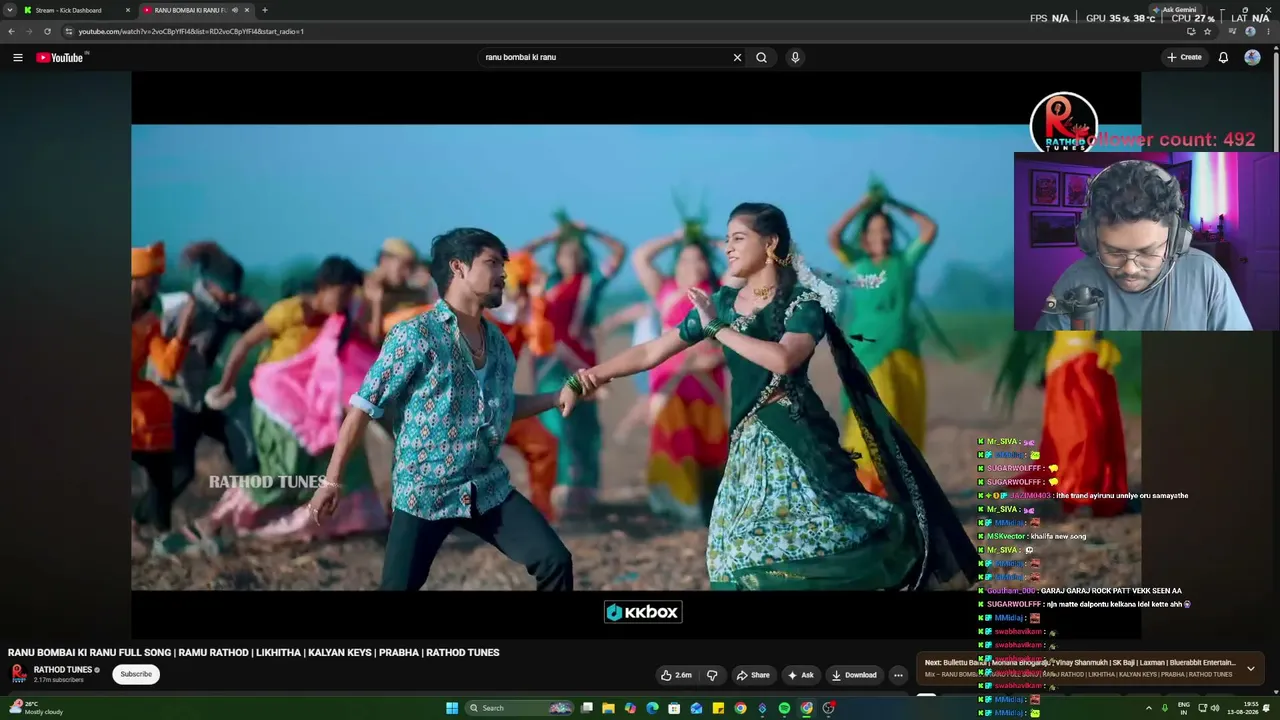The height and width of the screenshot is (720, 1280).
Task: Share the video
Action: point(753,675)
